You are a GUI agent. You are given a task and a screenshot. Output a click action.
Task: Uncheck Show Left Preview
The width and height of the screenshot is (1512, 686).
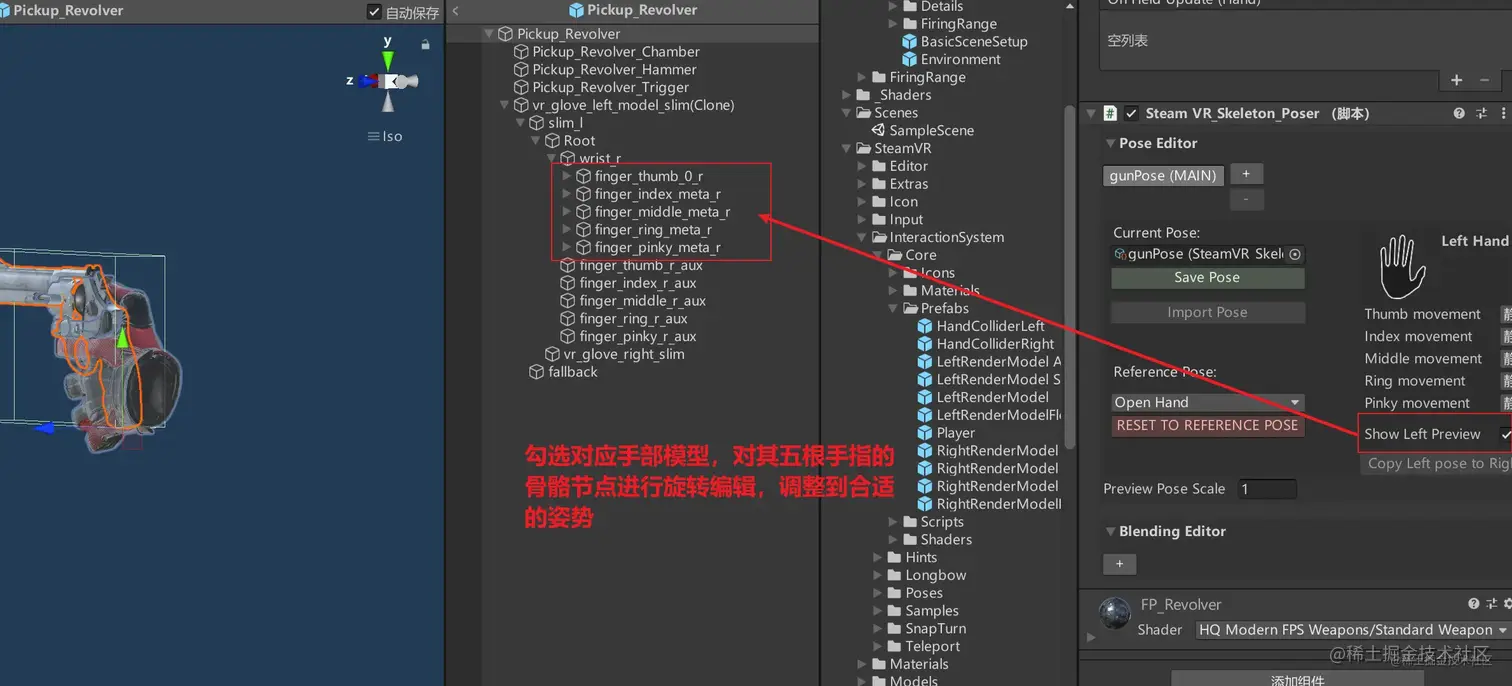(x=1505, y=434)
